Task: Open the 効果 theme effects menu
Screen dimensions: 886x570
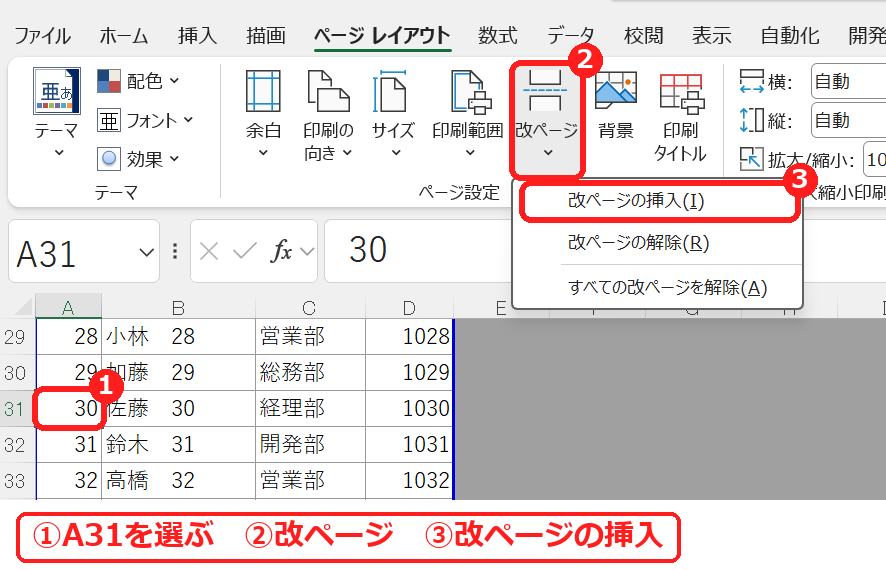Action: pyautogui.click(x=138, y=159)
